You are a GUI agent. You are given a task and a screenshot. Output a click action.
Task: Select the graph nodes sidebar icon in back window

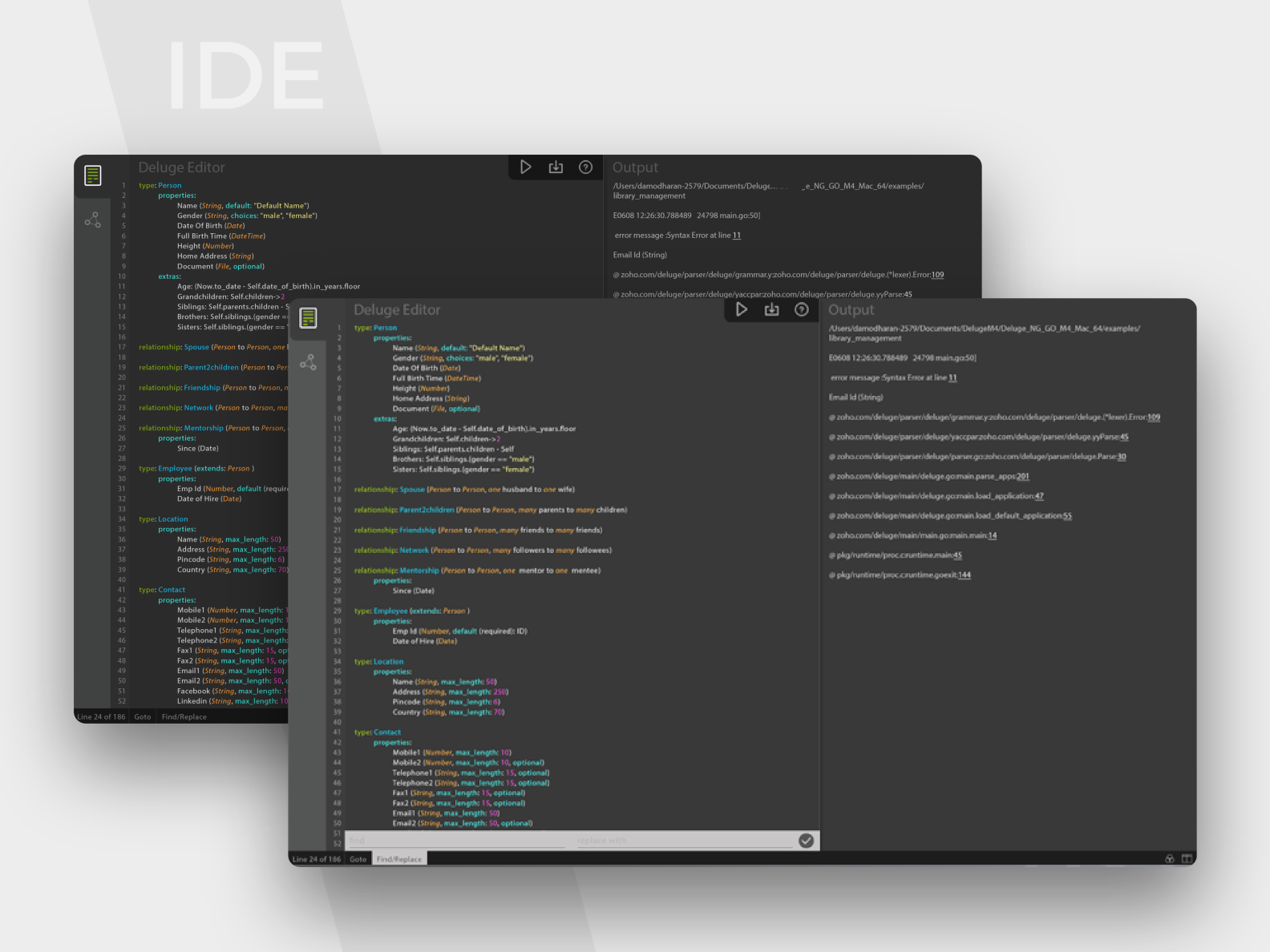click(93, 220)
